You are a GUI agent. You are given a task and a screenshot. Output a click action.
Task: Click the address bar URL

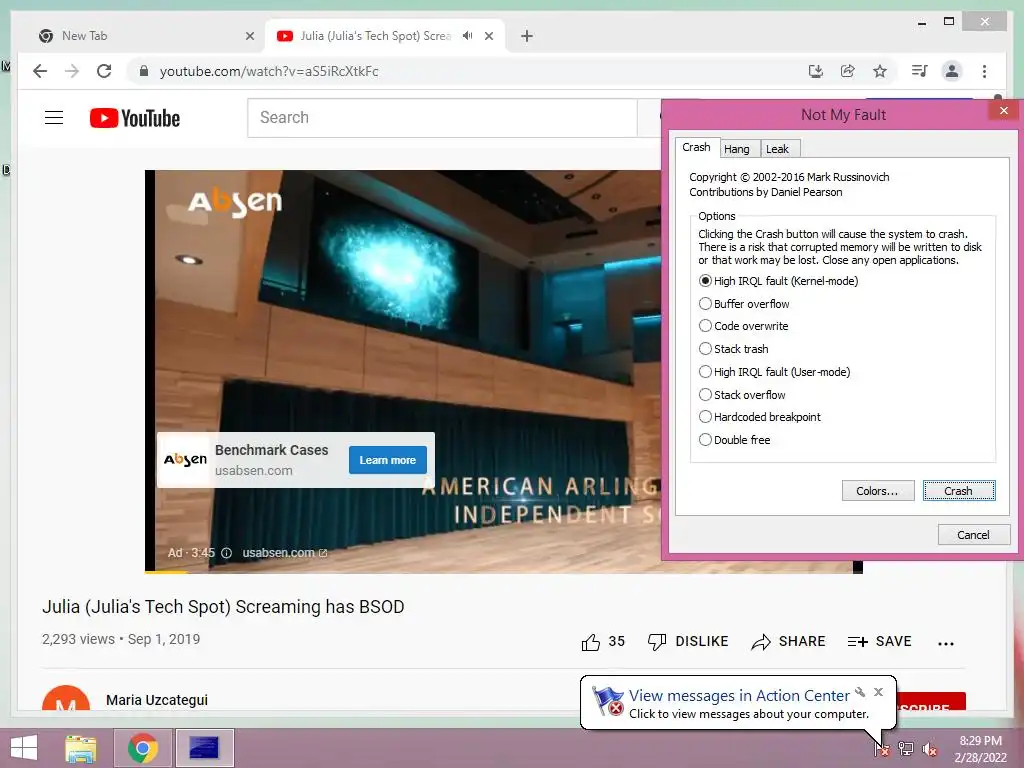tap(269, 71)
